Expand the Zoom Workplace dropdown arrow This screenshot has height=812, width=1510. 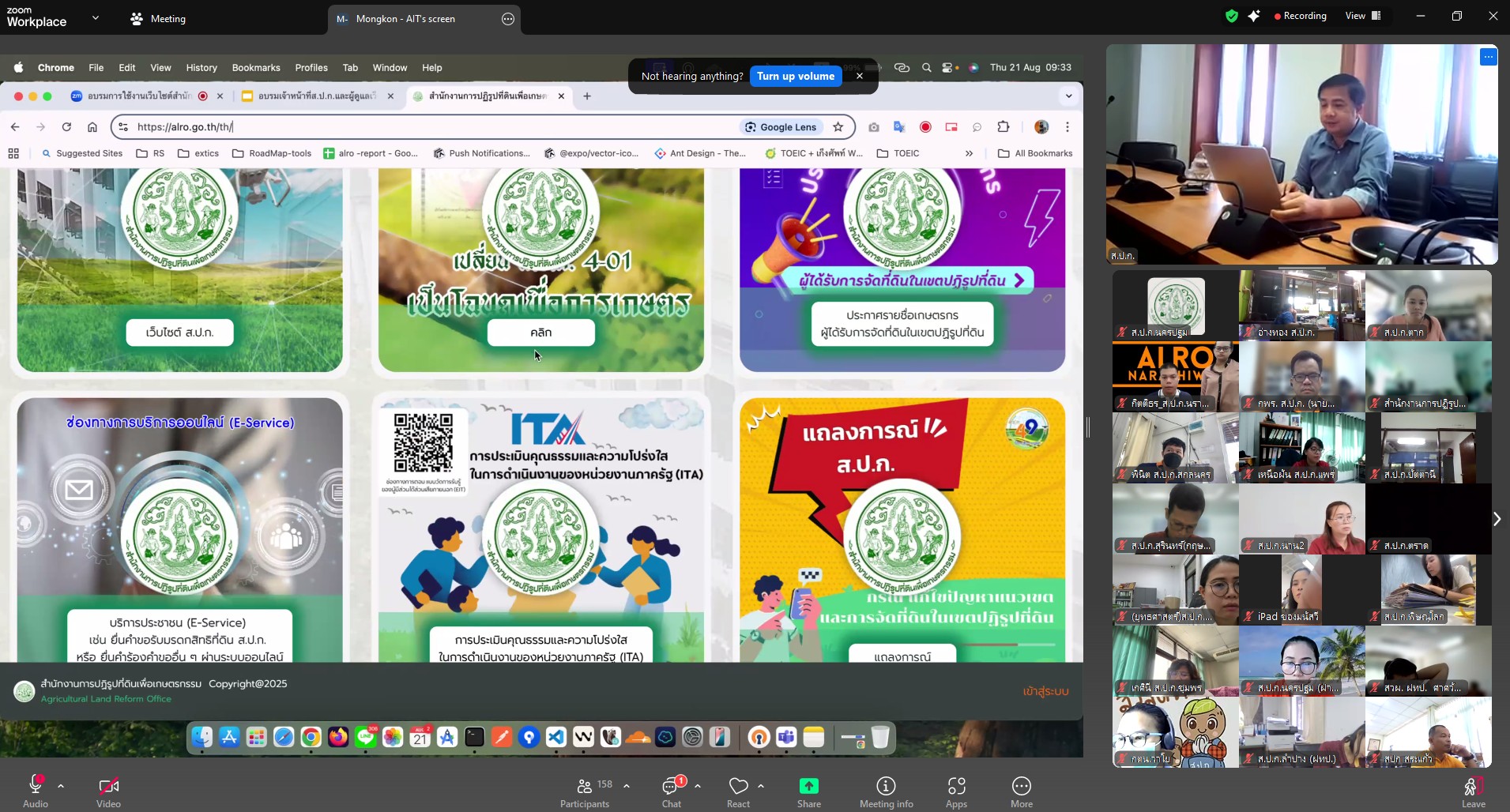[x=96, y=17]
